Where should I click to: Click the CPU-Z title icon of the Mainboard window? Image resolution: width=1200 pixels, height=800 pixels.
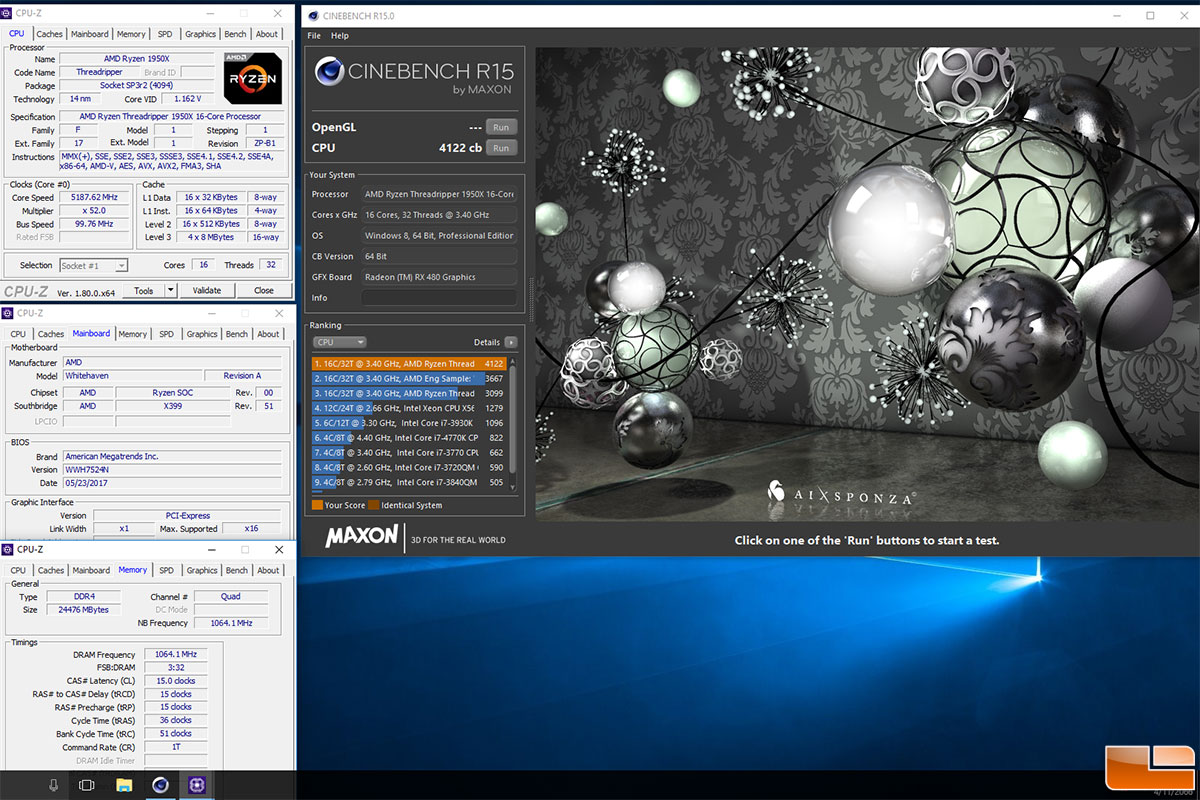click(8, 313)
